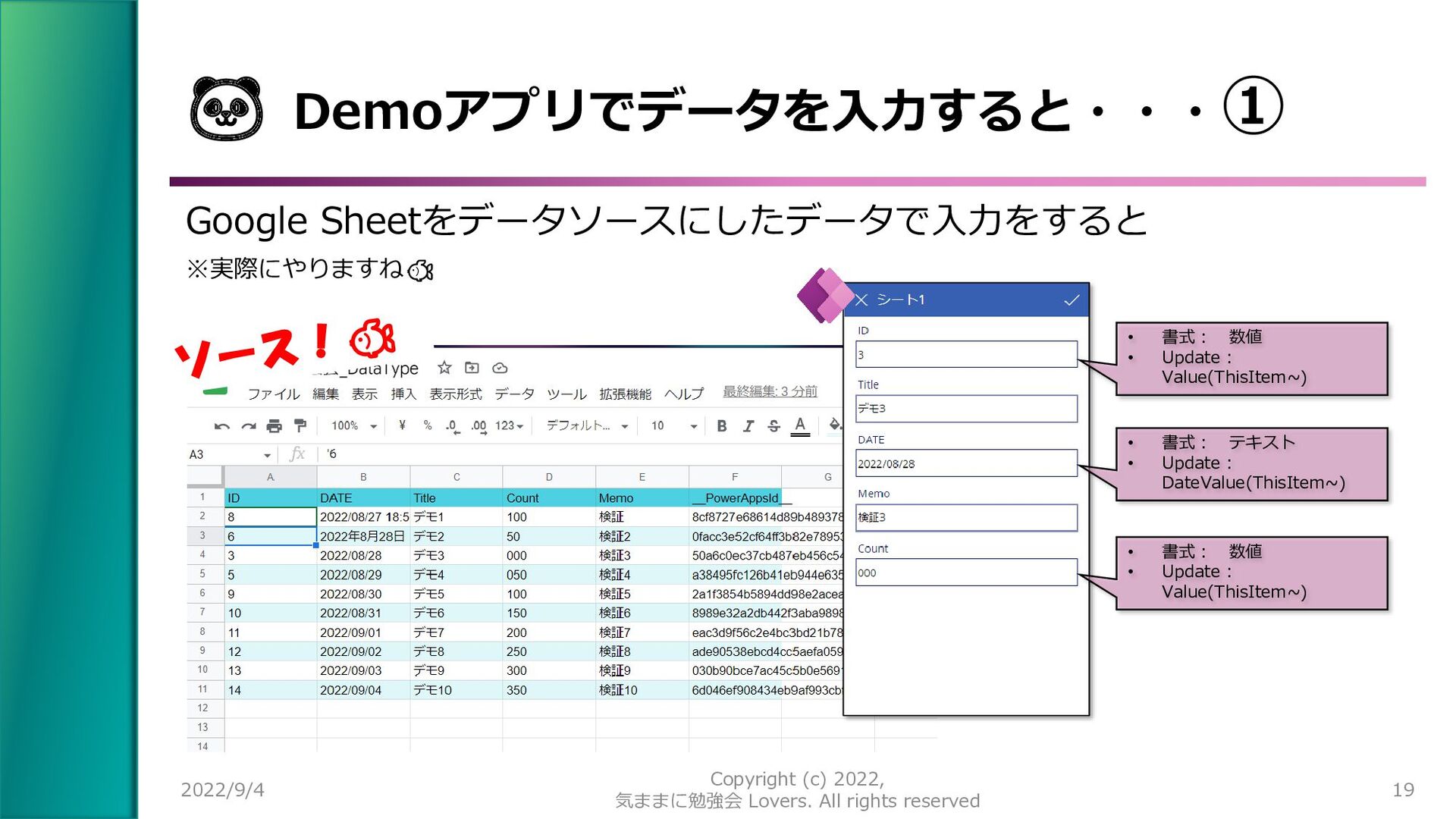Toggle strikethrough formatting
This screenshot has width=1456, height=819.
pyautogui.click(x=773, y=426)
